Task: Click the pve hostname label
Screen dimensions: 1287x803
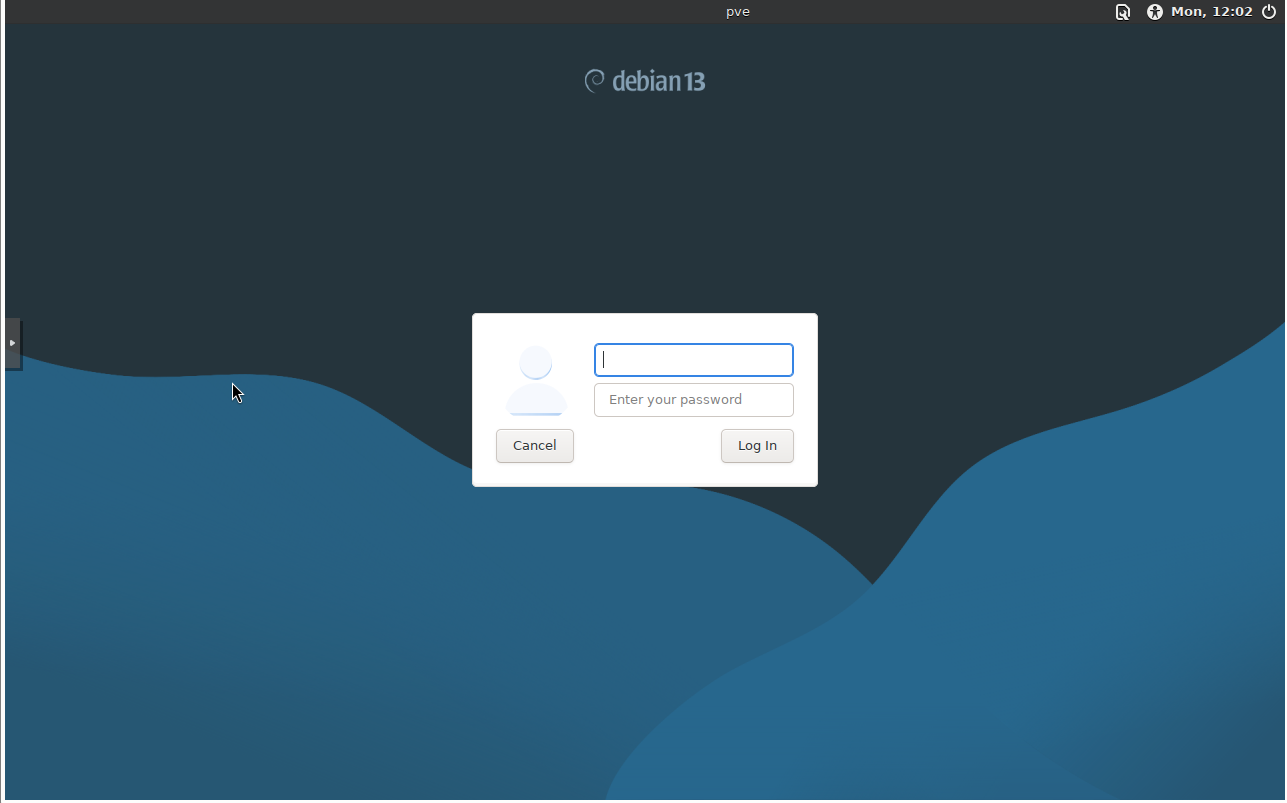Action: point(738,12)
